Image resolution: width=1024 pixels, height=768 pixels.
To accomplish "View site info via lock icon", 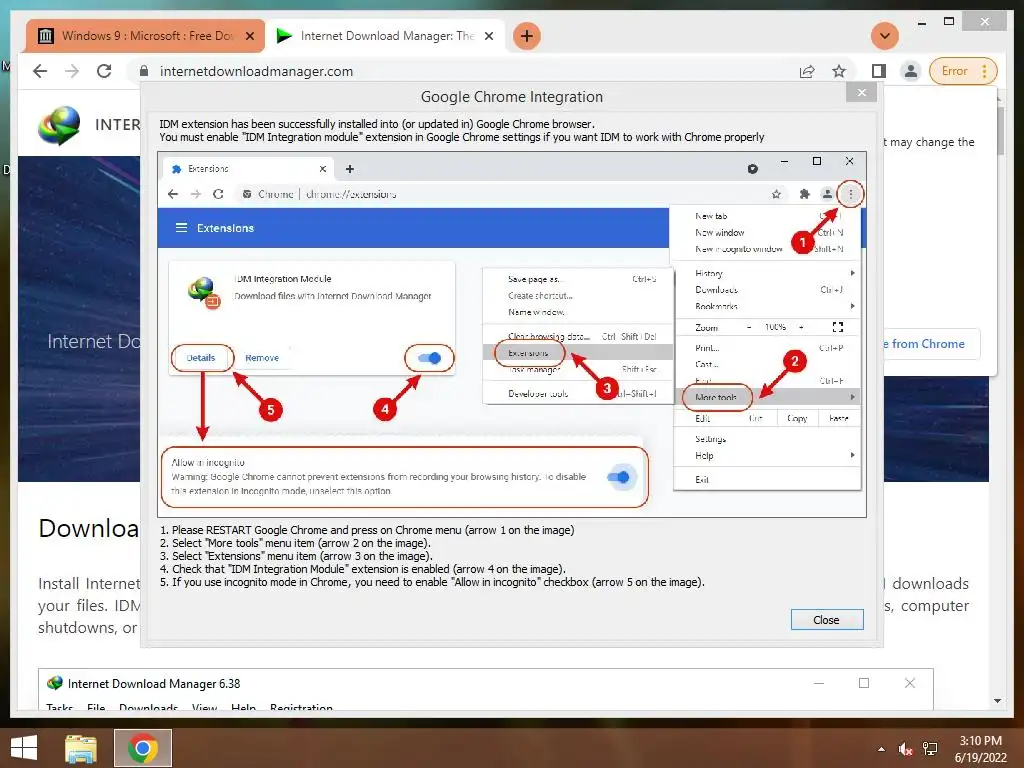I will (144, 71).
